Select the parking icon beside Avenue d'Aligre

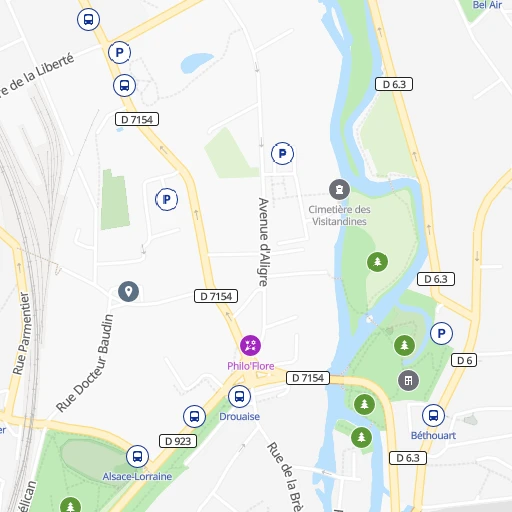(x=282, y=154)
